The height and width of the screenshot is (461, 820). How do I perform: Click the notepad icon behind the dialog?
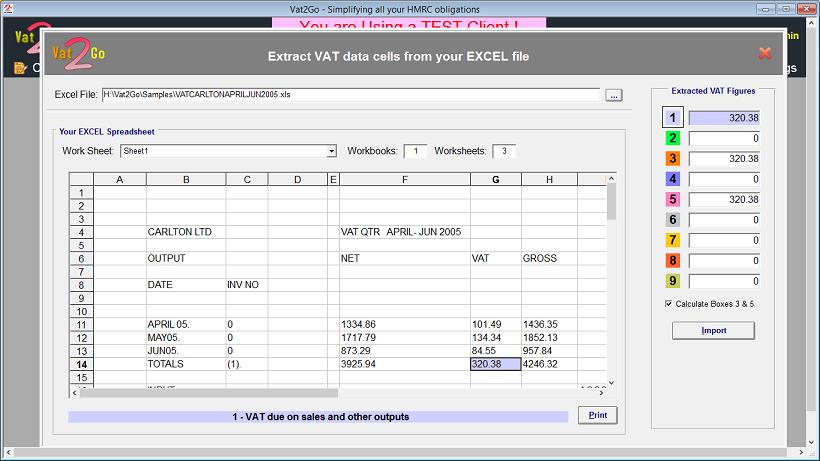20,67
